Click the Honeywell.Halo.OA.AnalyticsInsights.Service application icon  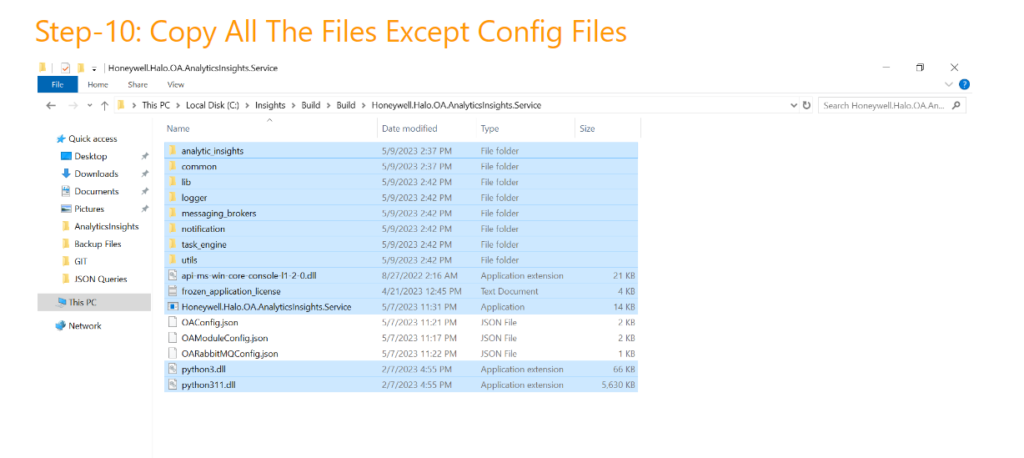(172, 306)
